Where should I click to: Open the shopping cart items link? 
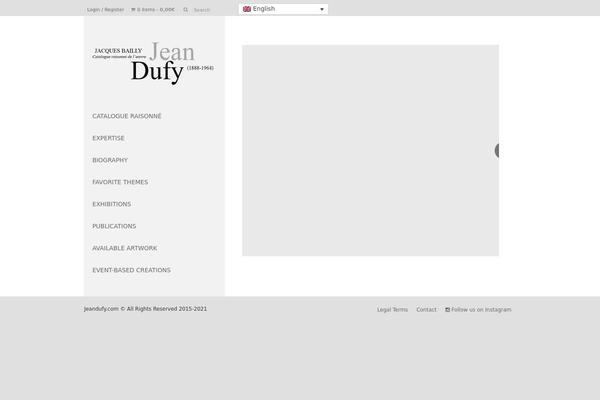pyautogui.click(x=153, y=10)
